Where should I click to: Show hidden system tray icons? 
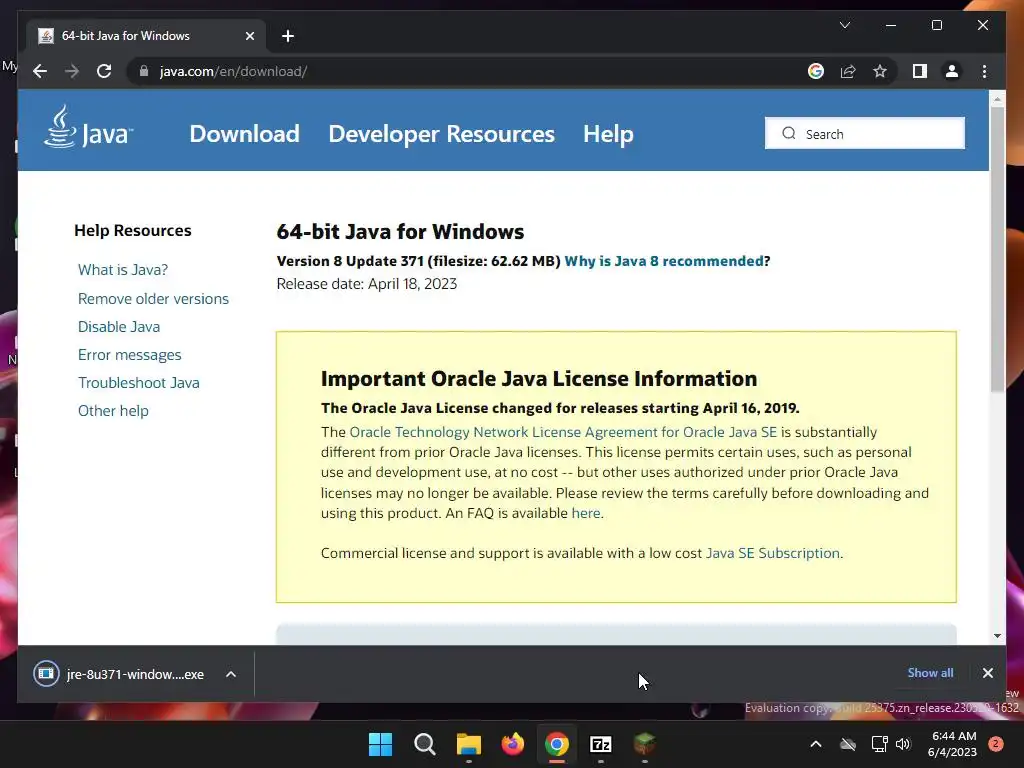pyautogui.click(x=816, y=744)
